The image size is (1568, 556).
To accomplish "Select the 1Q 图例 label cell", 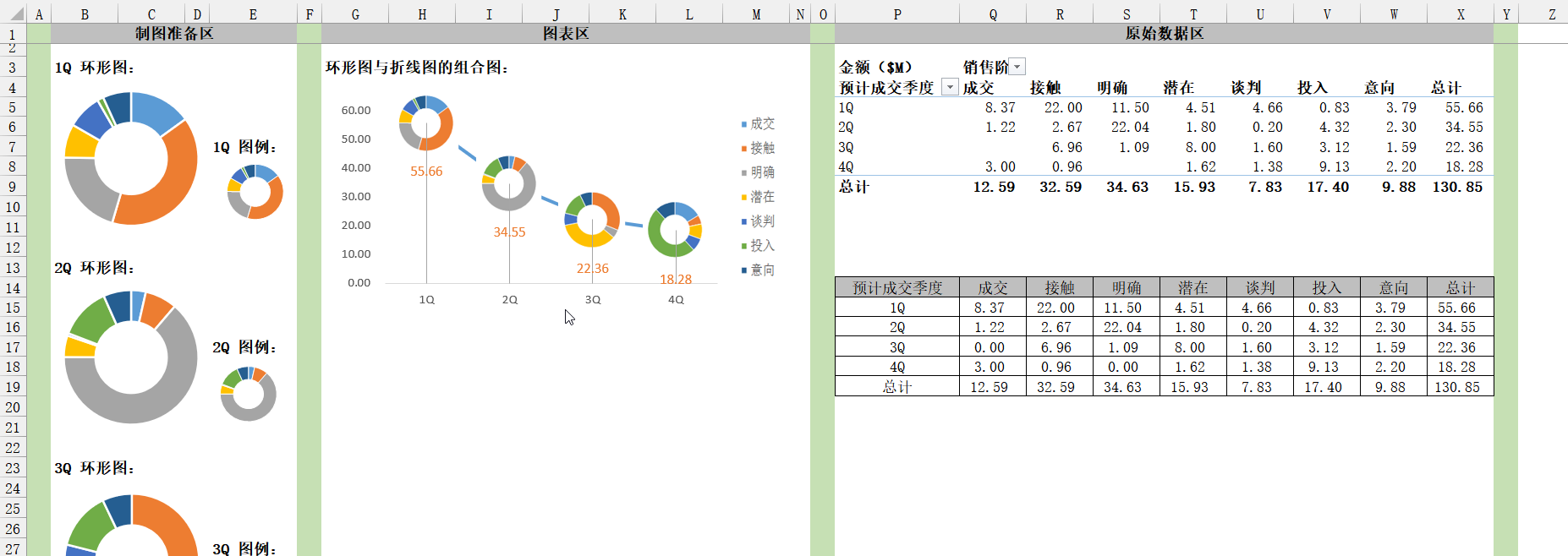I will pos(244,147).
